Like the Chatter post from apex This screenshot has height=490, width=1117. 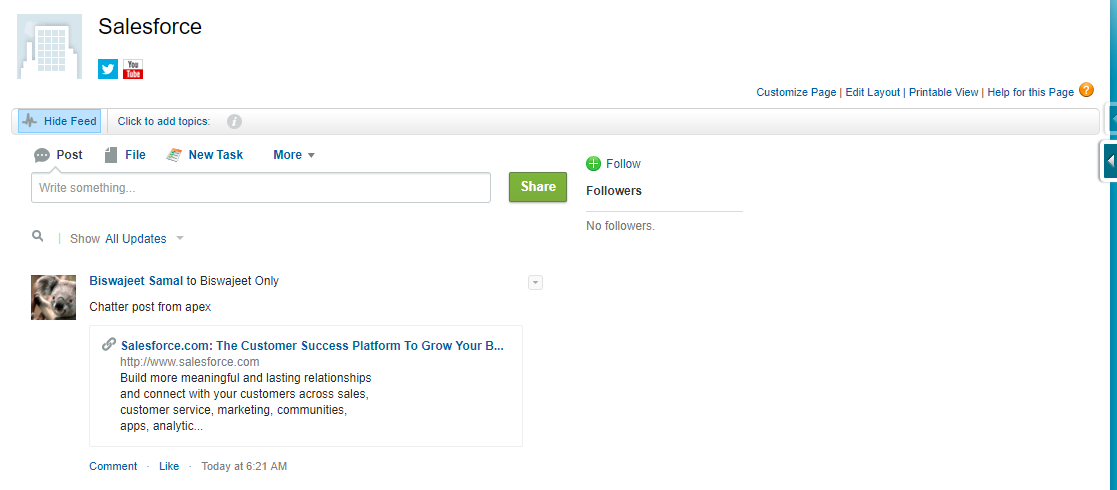[169, 466]
